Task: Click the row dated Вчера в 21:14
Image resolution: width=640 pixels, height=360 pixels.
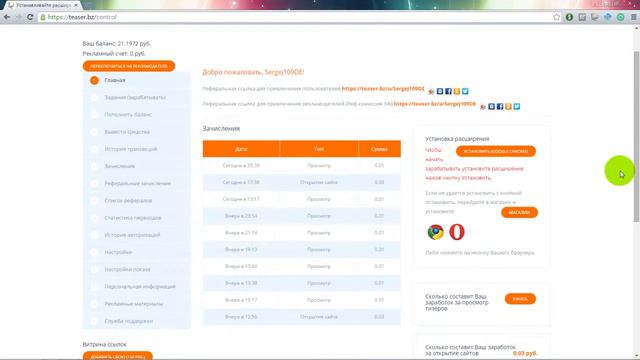Action: [302, 233]
